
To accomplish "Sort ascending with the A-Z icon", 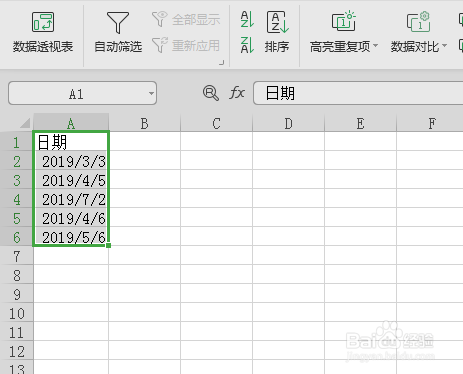I will click(247, 19).
